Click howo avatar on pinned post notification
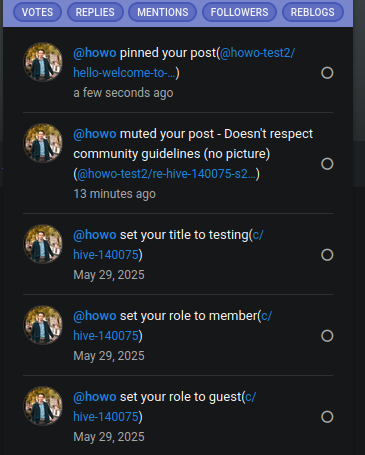The width and height of the screenshot is (365, 455). pos(43,62)
